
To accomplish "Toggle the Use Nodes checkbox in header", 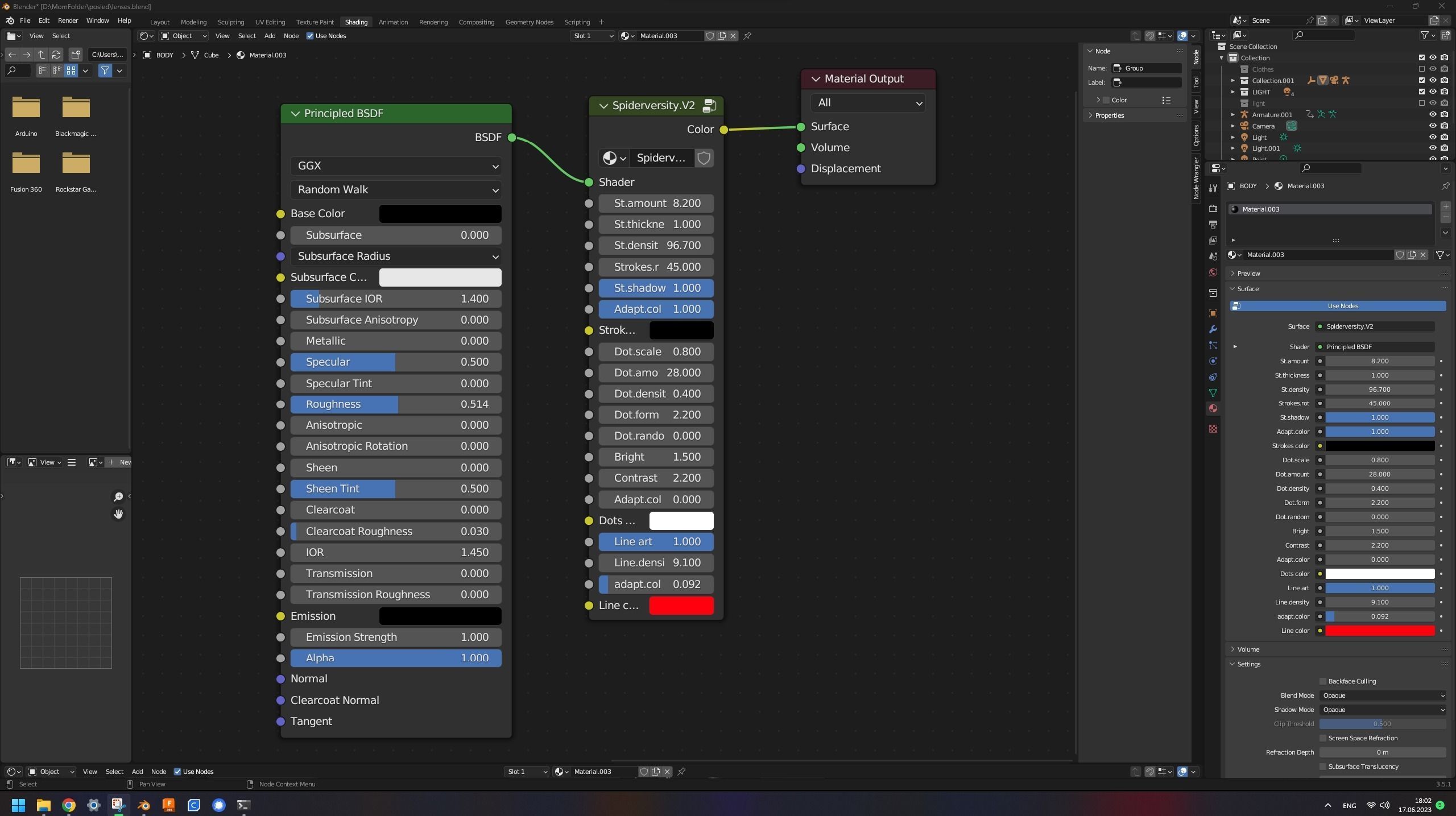I will click(310, 36).
